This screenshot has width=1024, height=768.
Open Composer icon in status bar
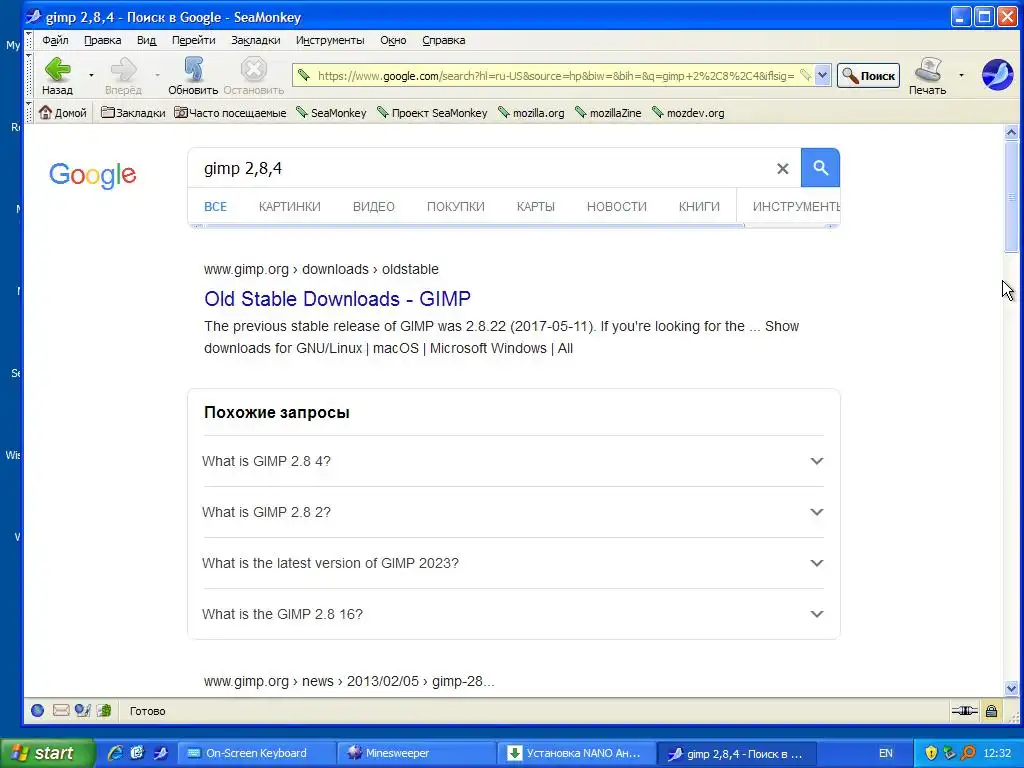(x=82, y=711)
